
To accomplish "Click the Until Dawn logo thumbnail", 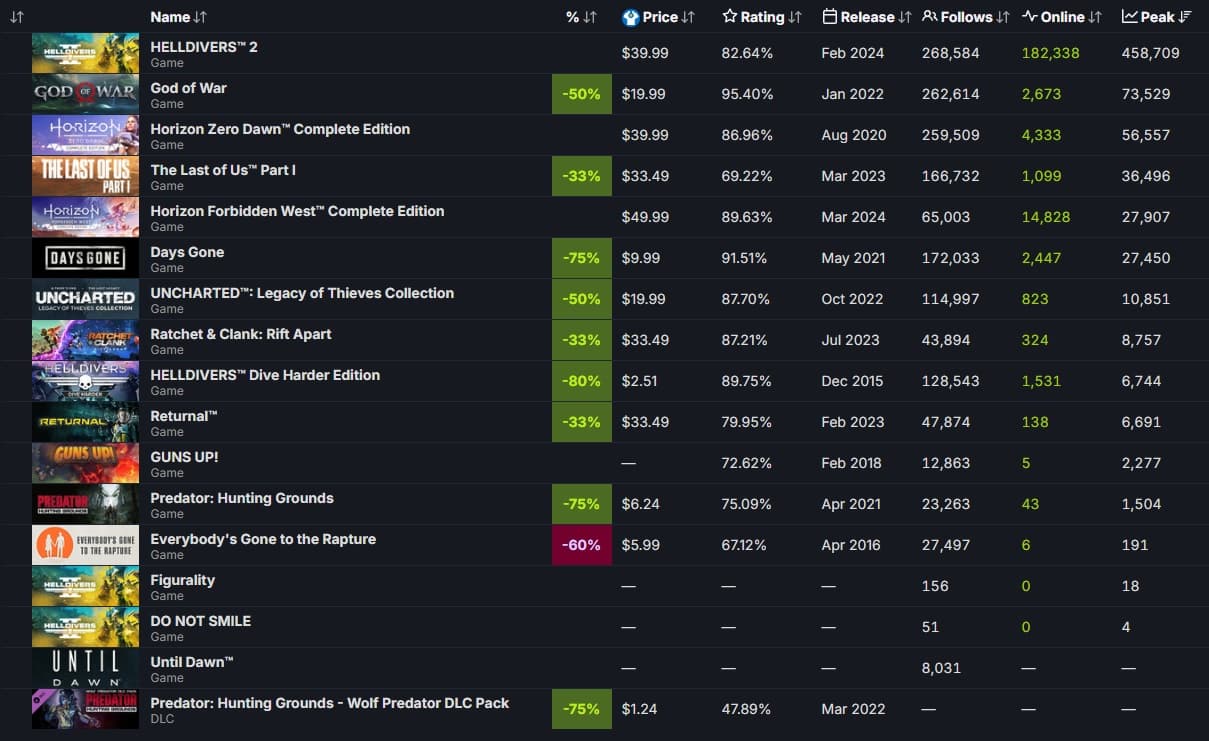I will tap(85, 668).
